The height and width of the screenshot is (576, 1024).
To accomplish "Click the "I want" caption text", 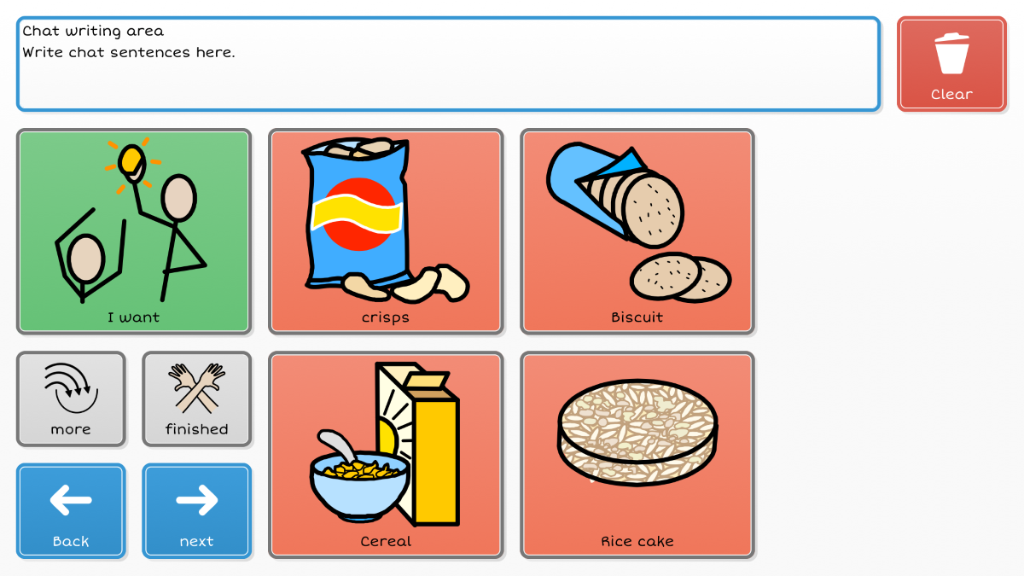I will [133, 317].
